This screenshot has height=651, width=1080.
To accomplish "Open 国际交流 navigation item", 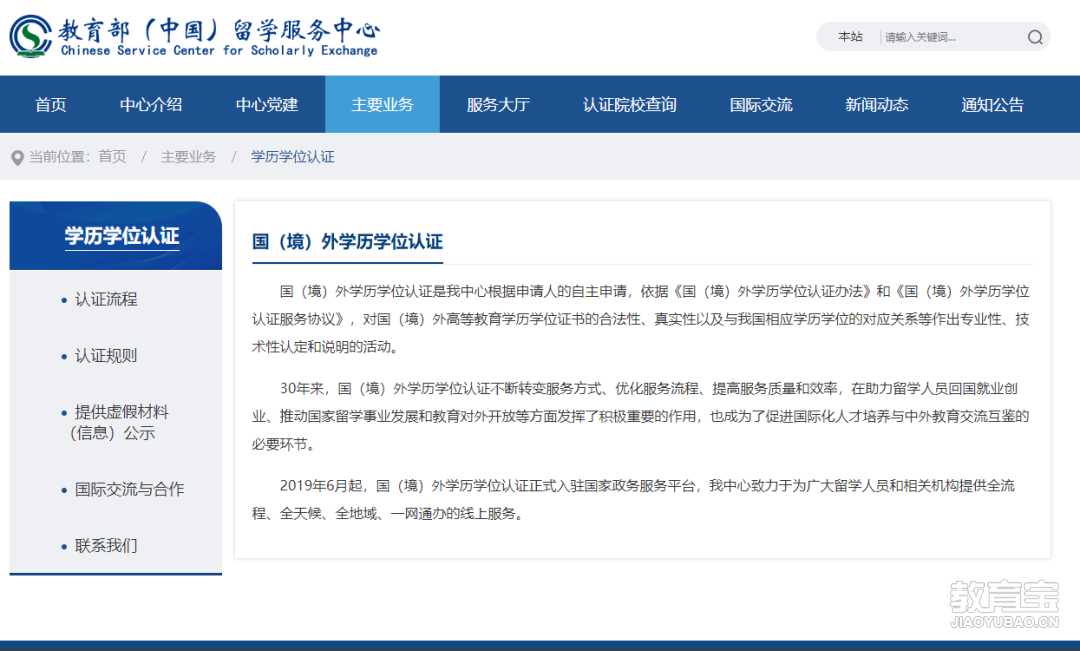I will (x=761, y=105).
